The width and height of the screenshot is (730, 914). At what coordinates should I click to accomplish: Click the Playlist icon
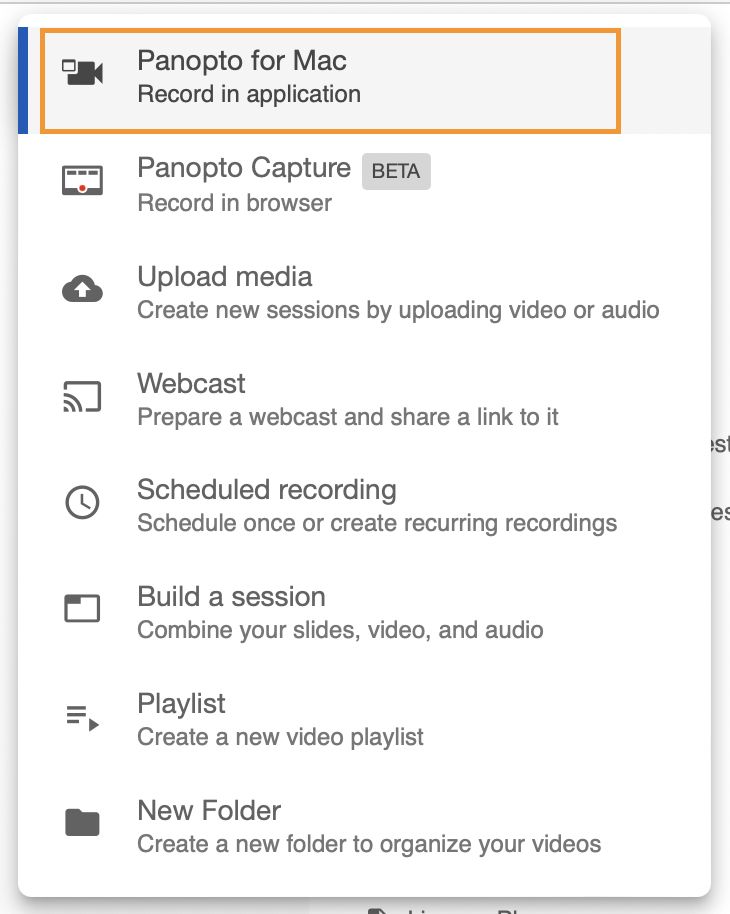pos(83,717)
